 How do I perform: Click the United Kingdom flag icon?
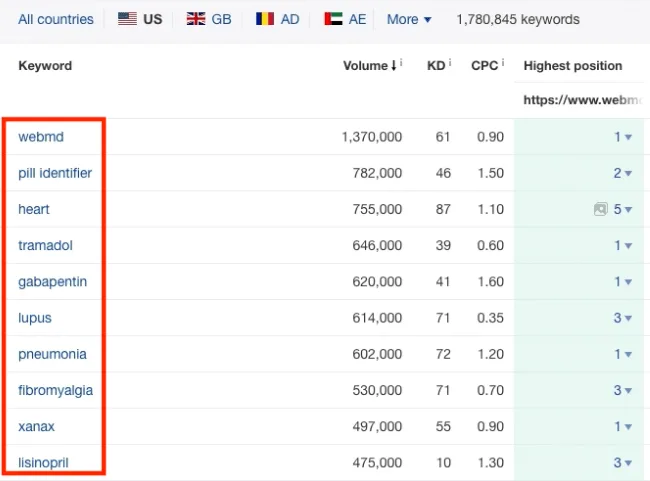(x=196, y=19)
